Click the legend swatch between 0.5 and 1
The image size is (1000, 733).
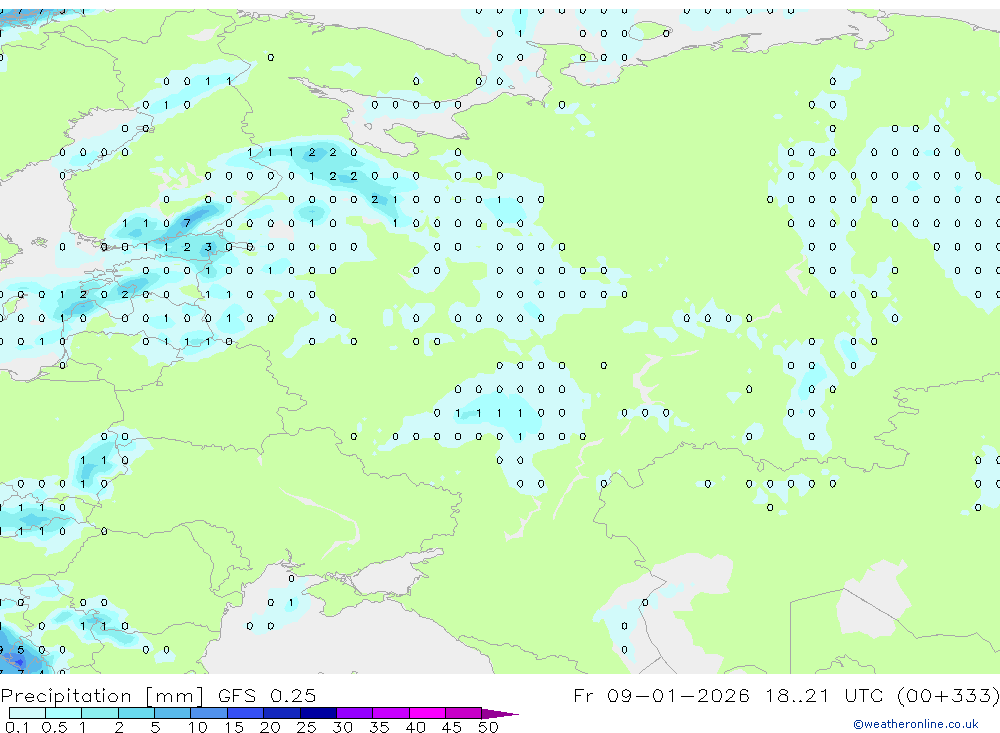[64, 713]
